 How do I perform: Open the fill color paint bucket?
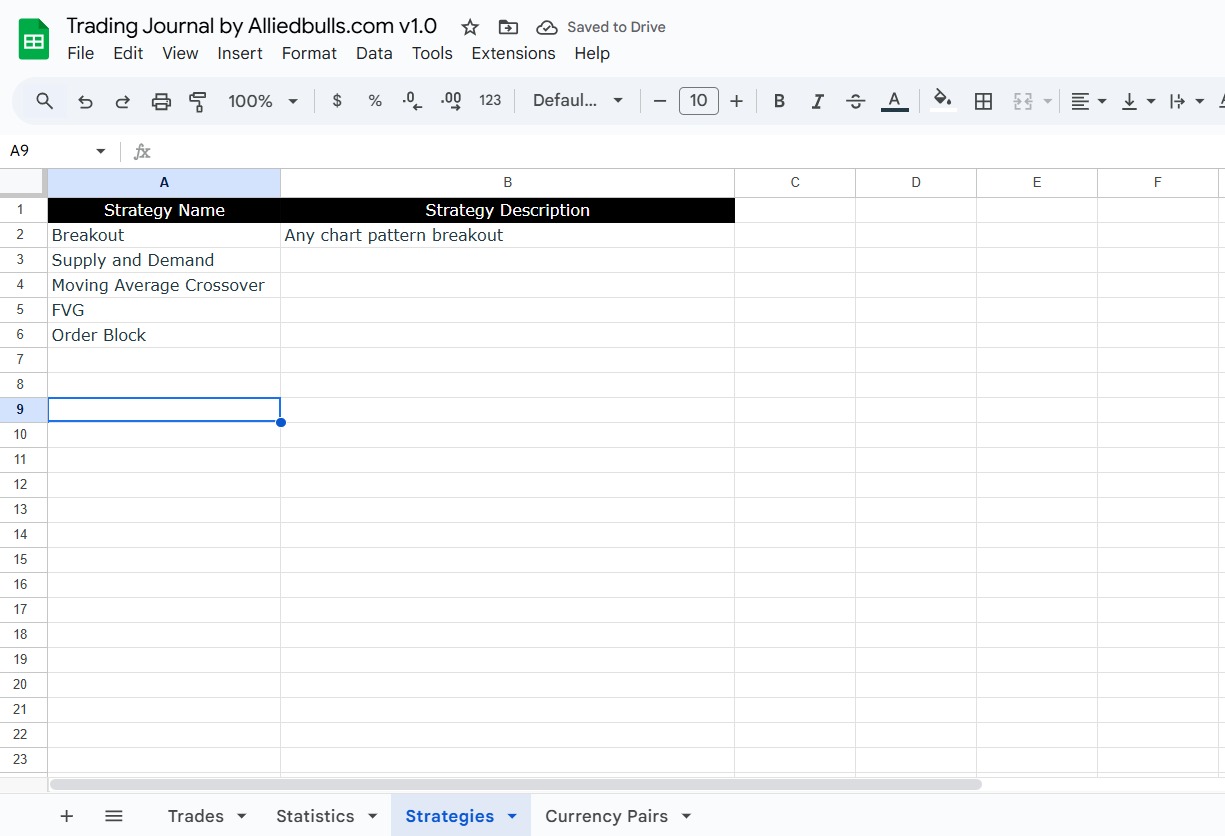pyautogui.click(x=942, y=99)
